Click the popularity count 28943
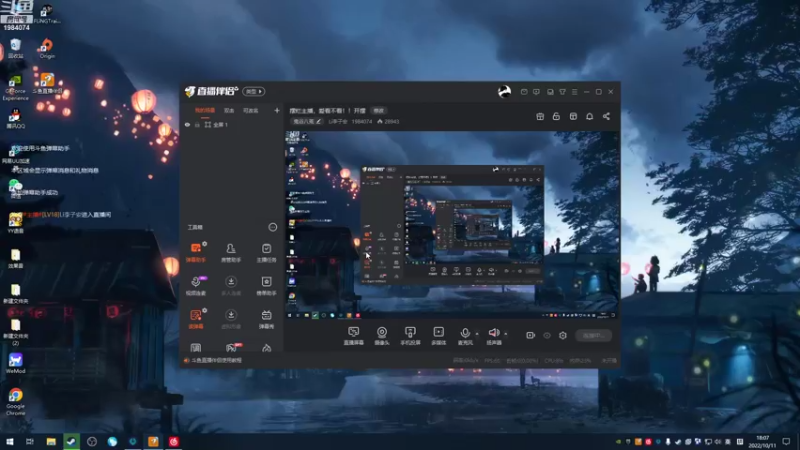800x450 pixels. pos(392,121)
